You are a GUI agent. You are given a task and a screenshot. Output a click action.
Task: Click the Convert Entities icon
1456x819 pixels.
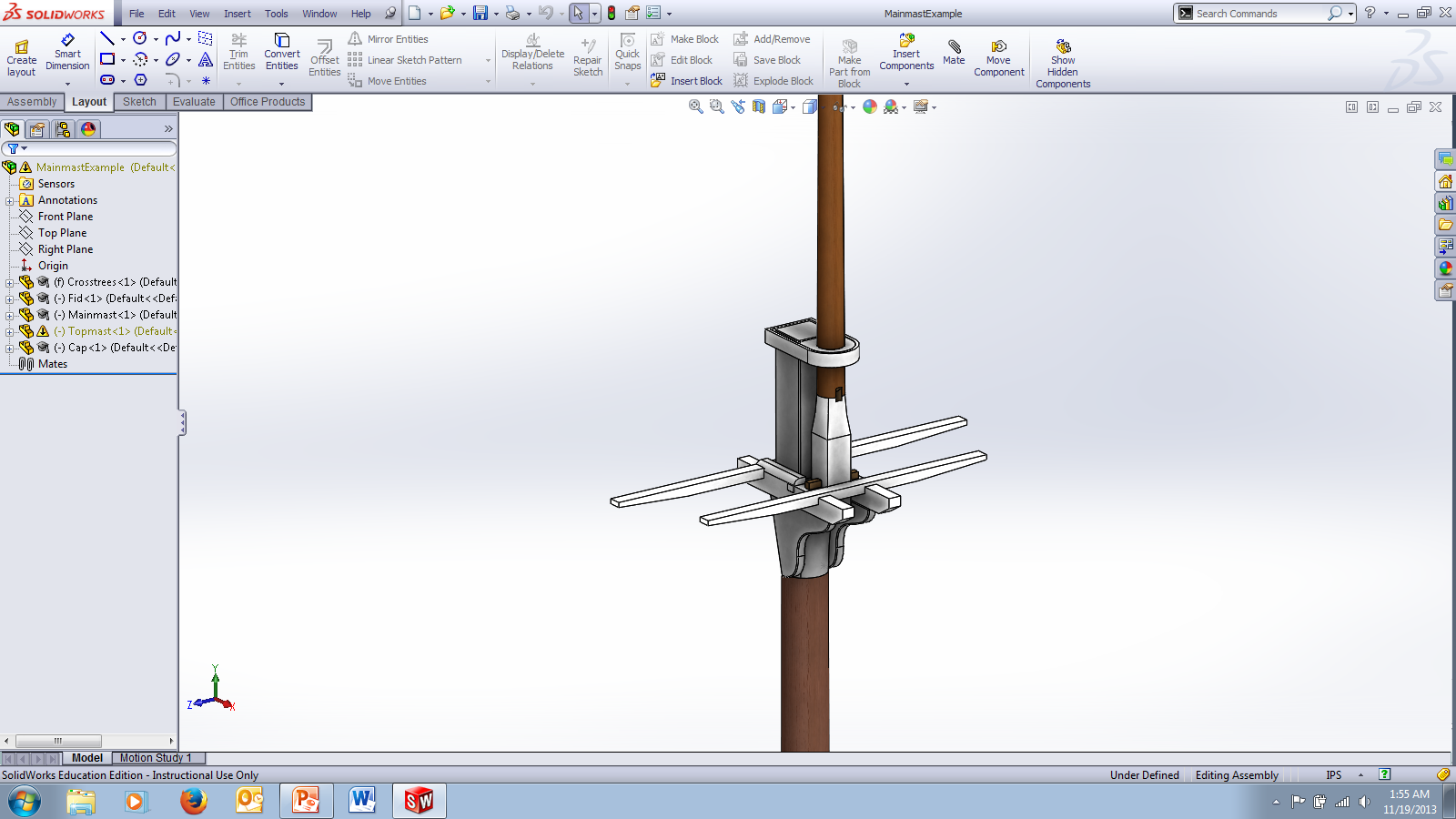click(x=282, y=40)
